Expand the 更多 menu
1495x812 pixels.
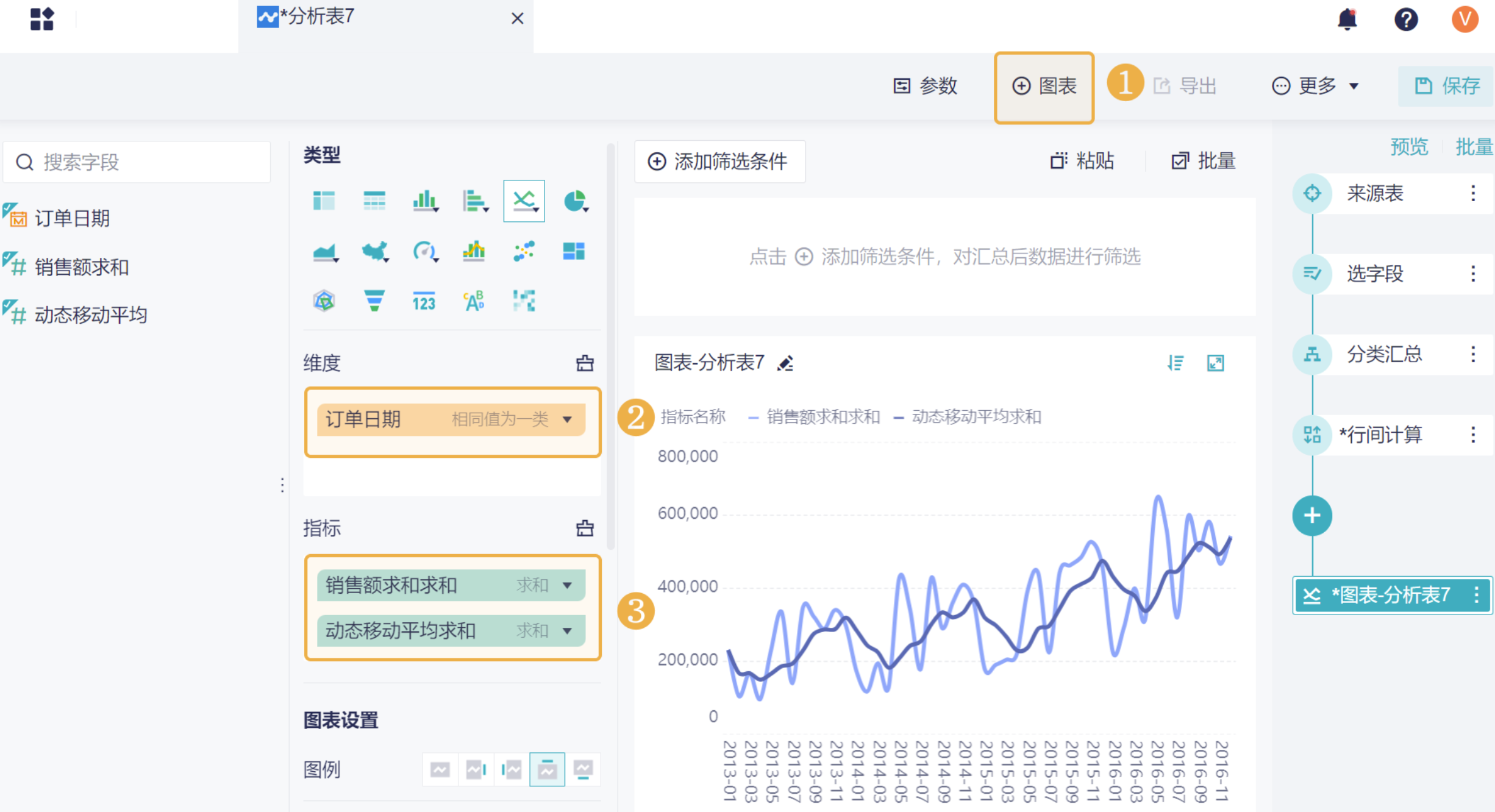pyautogui.click(x=1315, y=86)
